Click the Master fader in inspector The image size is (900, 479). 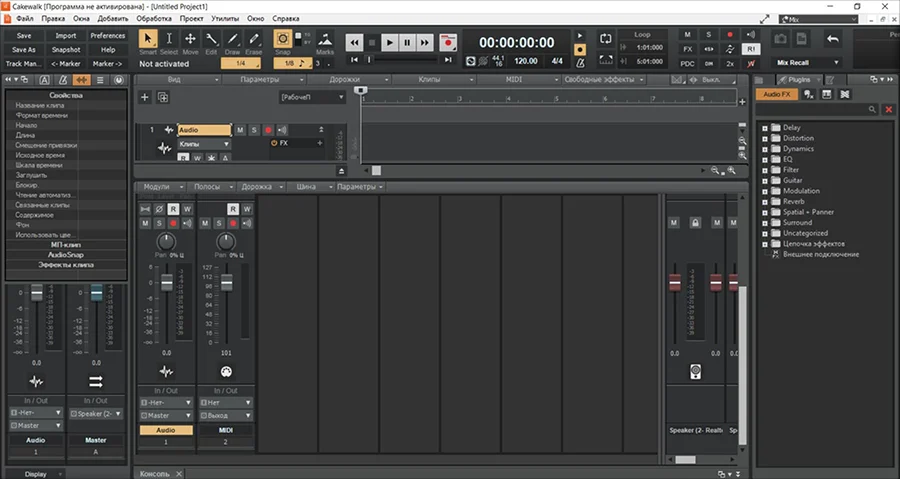(96, 292)
